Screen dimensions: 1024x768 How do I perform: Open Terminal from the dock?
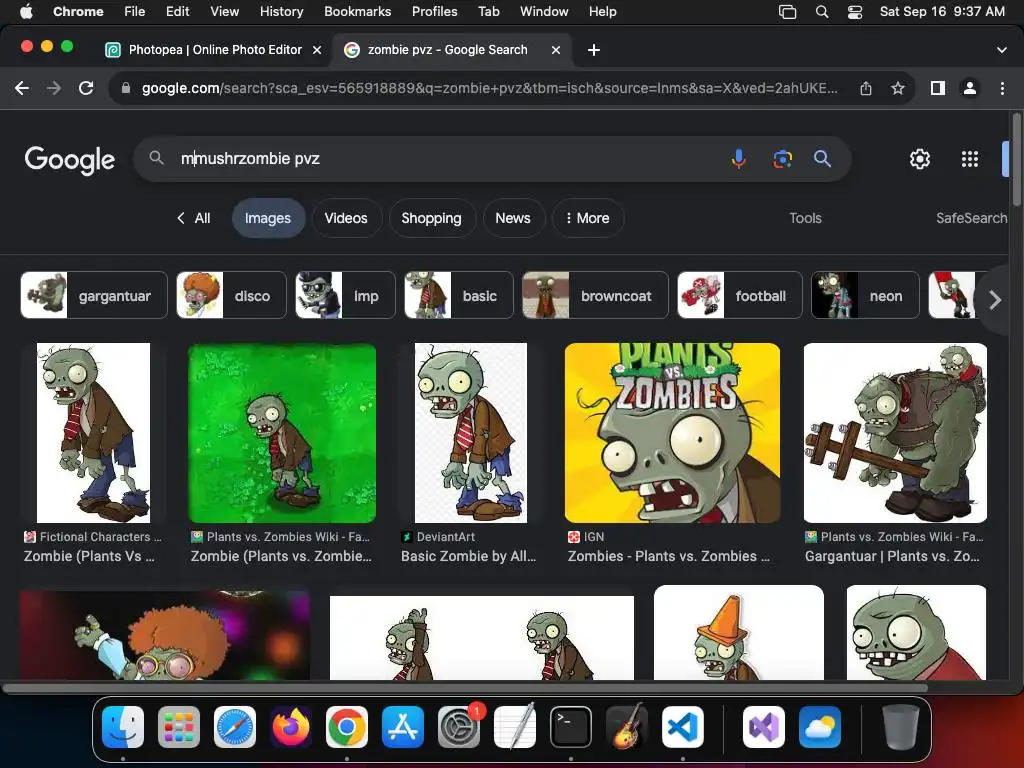pos(571,727)
